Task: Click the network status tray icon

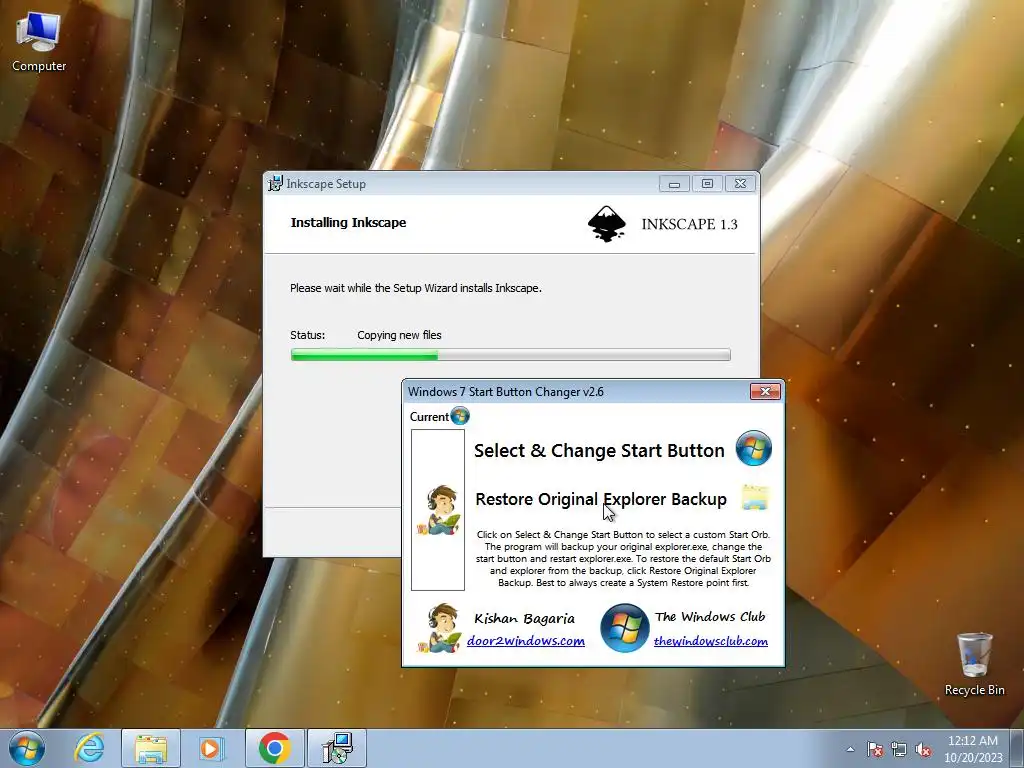Action: [x=899, y=750]
